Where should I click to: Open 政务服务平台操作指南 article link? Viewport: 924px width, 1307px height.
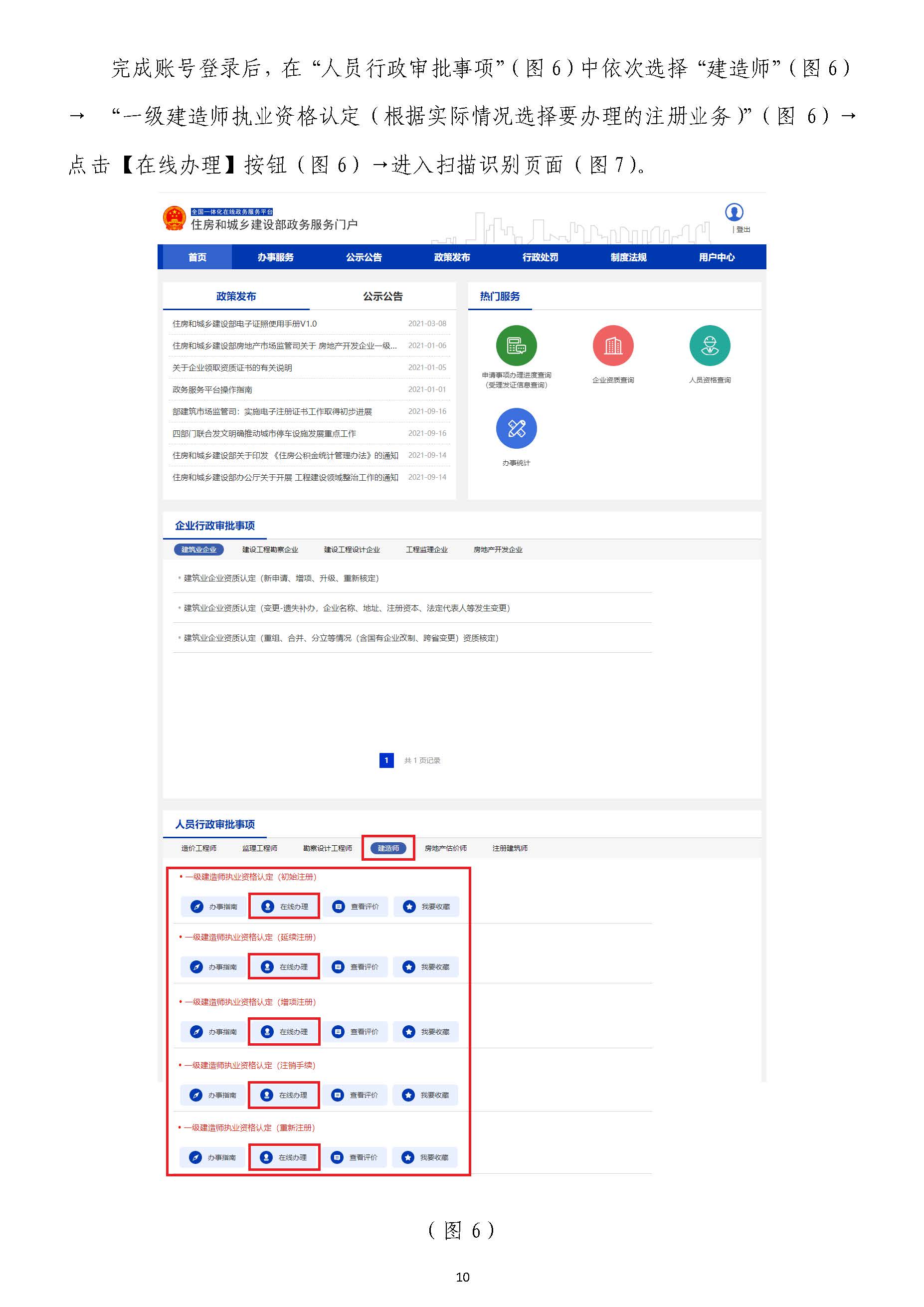pyautogui.click(x=212, y=389)
